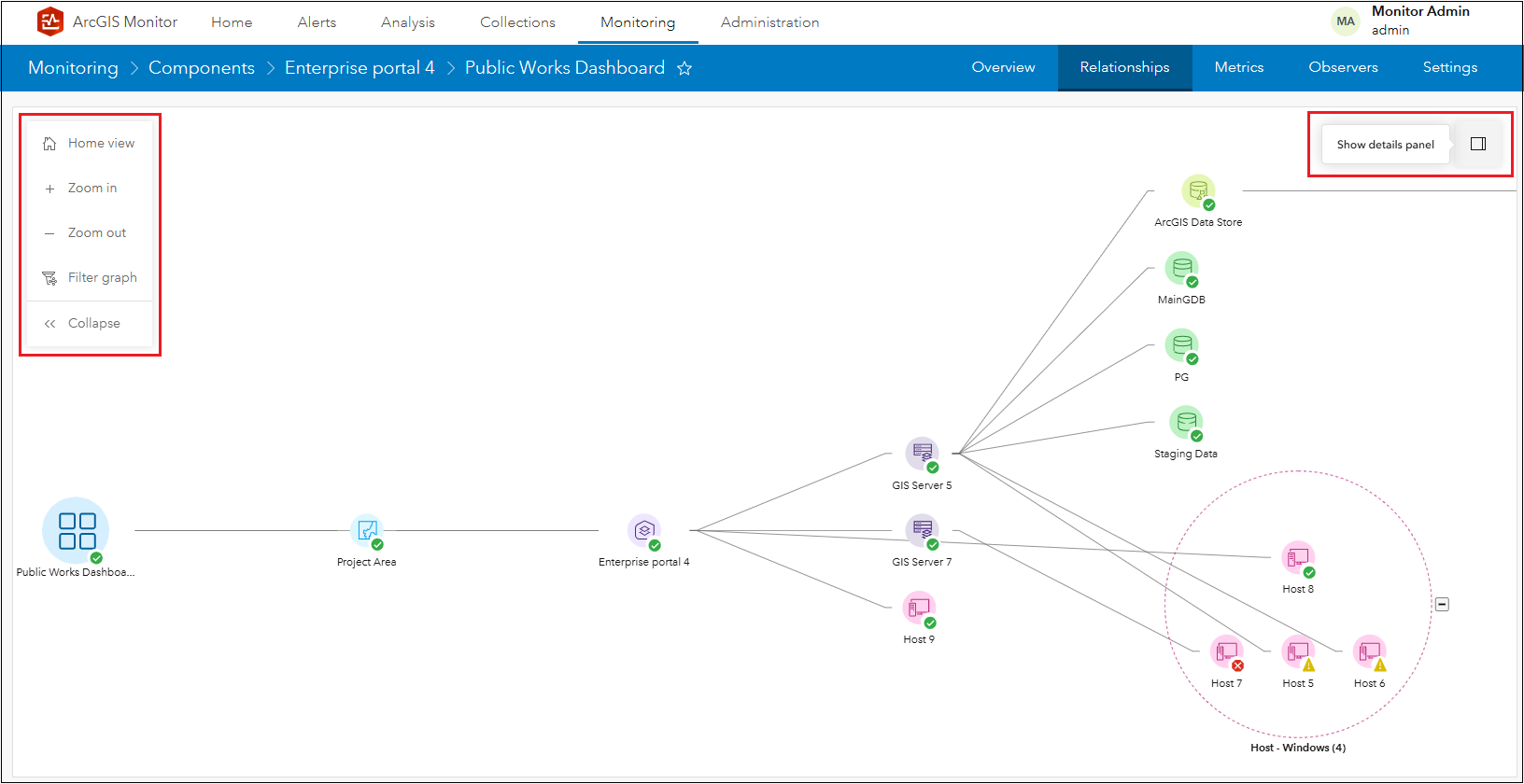Go to Monitoring breadcrumb link
Image resolution: width=1524 pixels, height=784 pixels.
73,68
